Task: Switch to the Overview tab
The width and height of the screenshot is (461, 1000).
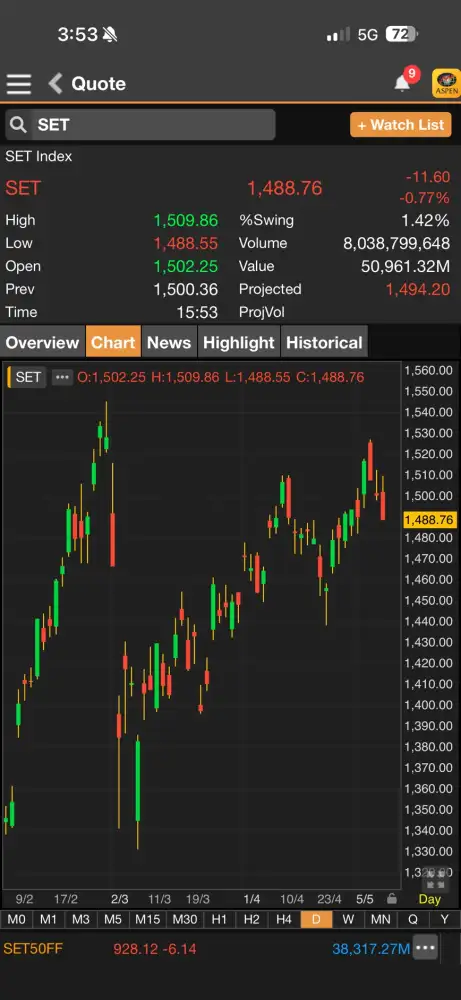Action: [x=42, y=342]
